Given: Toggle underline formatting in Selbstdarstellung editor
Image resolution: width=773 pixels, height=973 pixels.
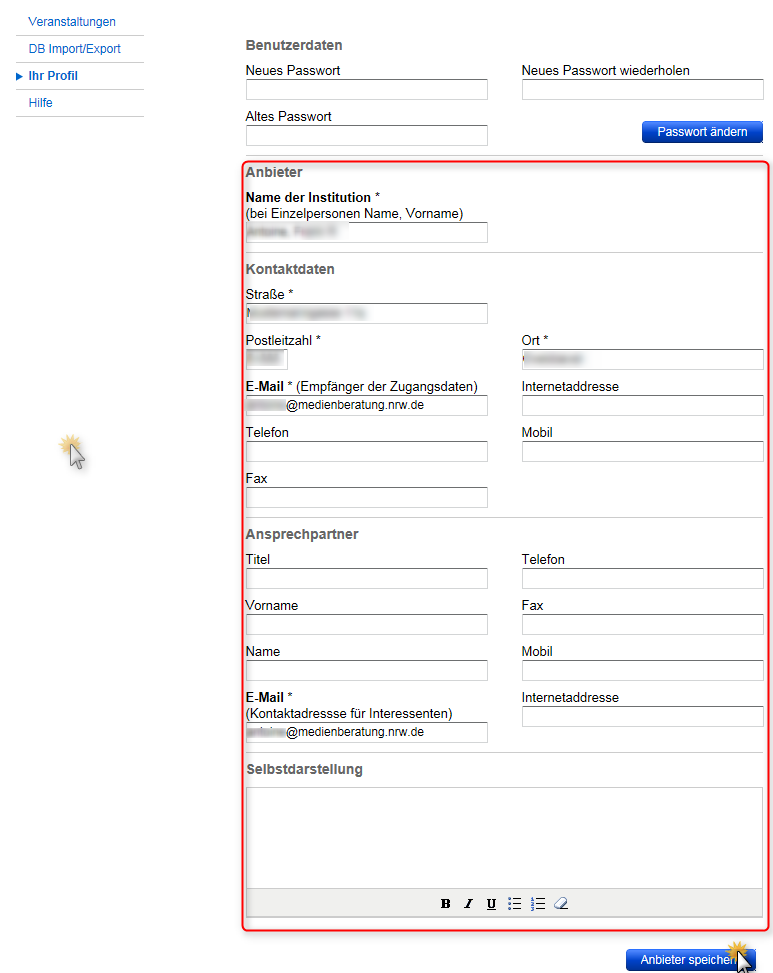Looking at the screenshot, I should [491, 904].
